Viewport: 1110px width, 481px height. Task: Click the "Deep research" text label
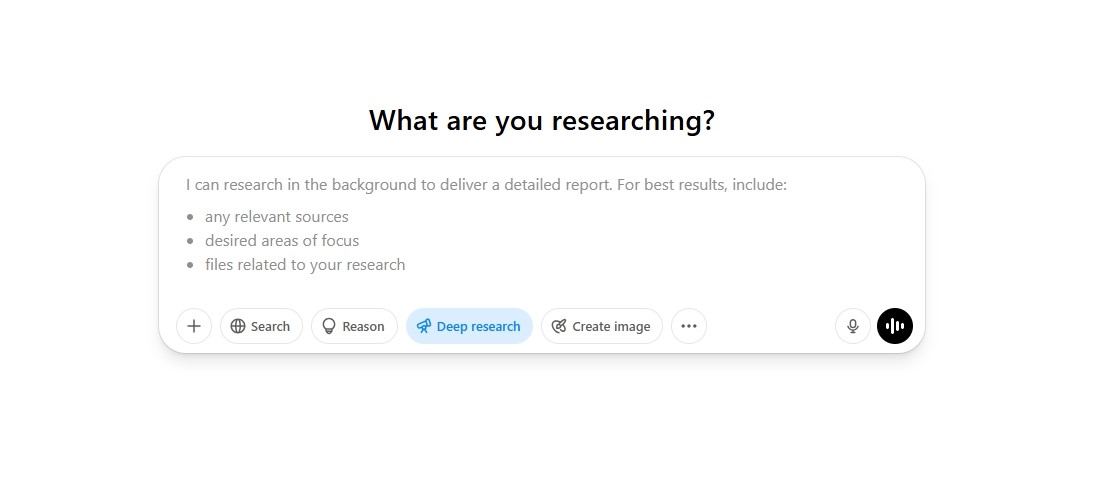[x=479, y=327]
